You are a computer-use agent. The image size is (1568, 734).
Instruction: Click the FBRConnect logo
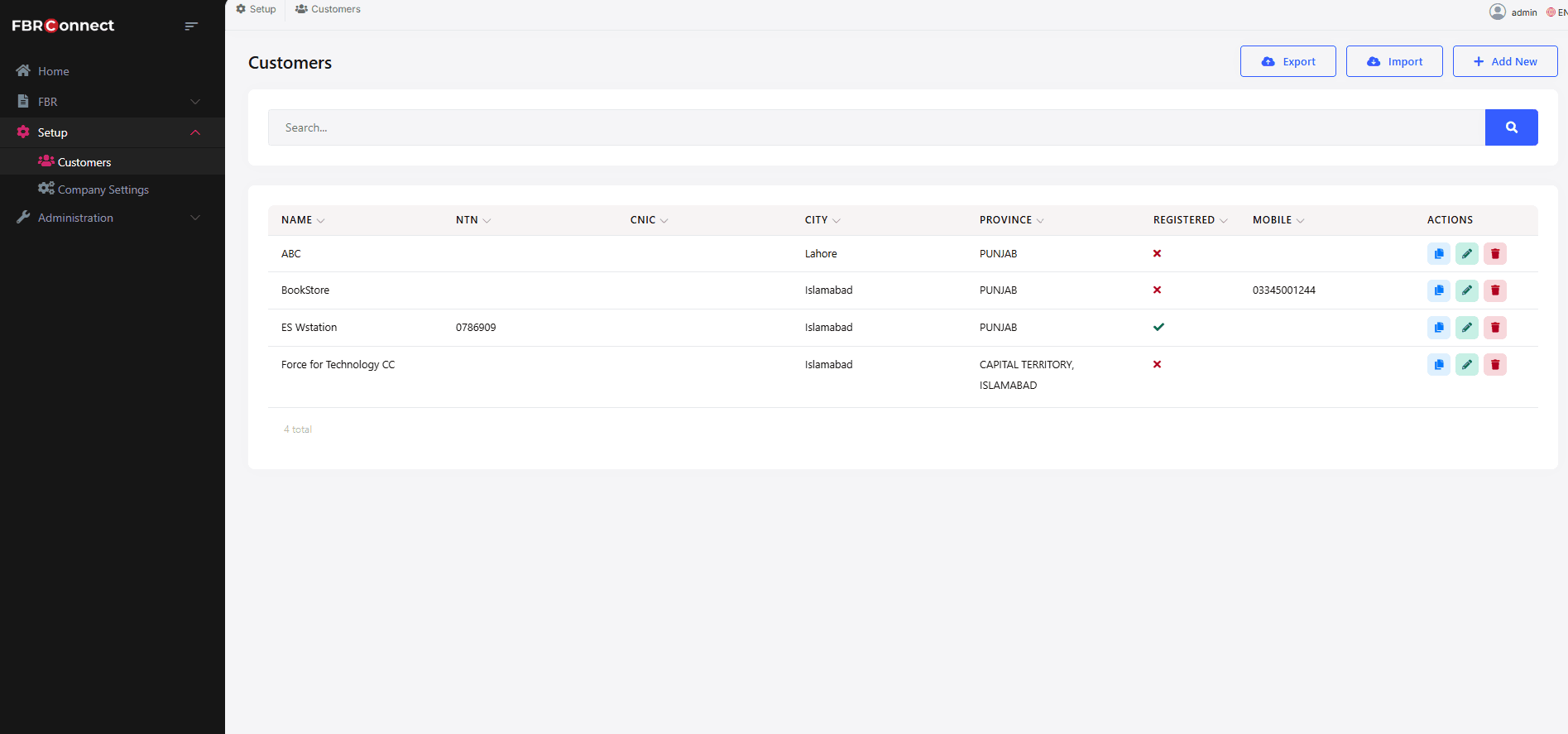63,26
